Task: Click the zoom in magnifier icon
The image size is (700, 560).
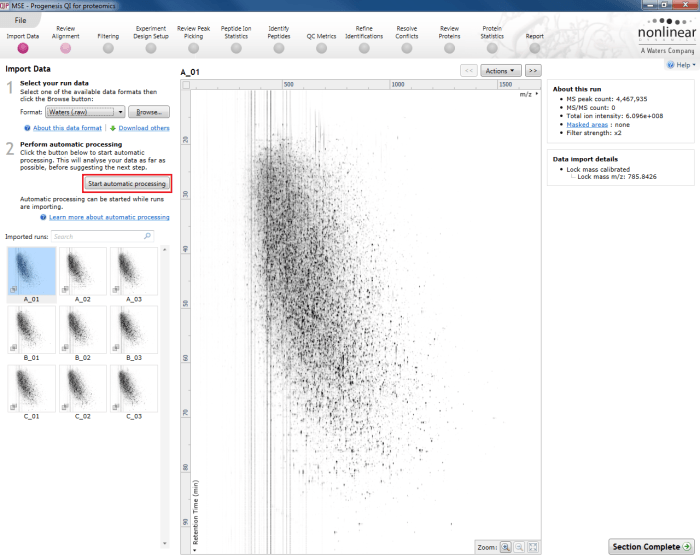Action: click(x=505, y=547)
